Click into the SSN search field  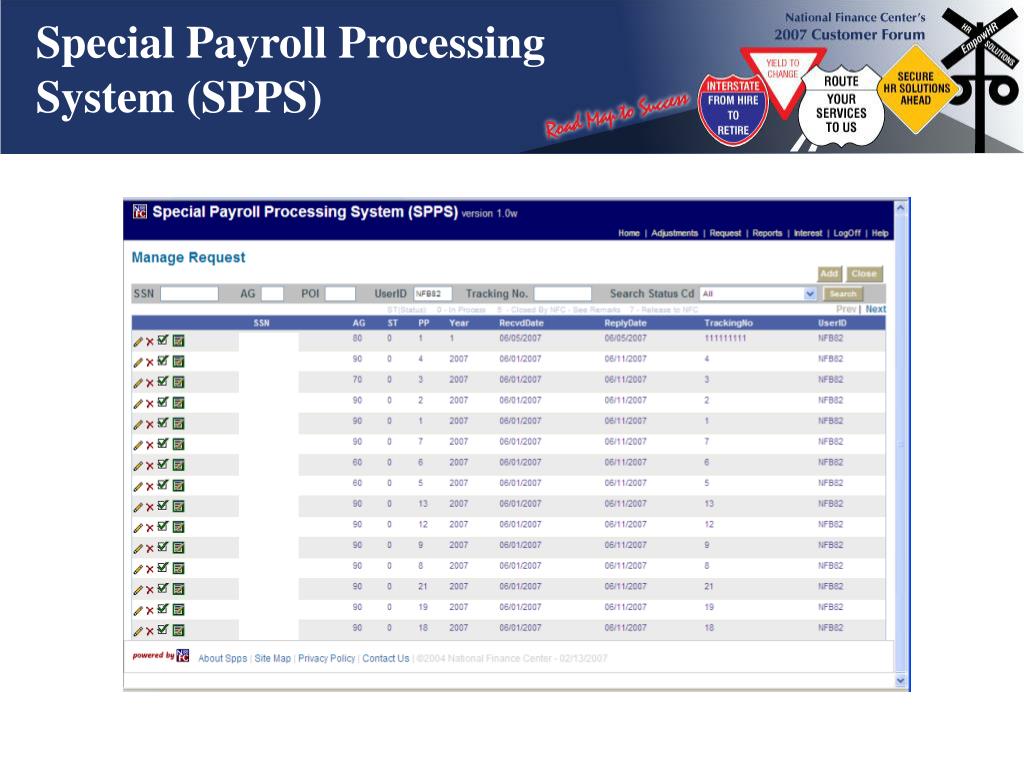tap(189, 294)
